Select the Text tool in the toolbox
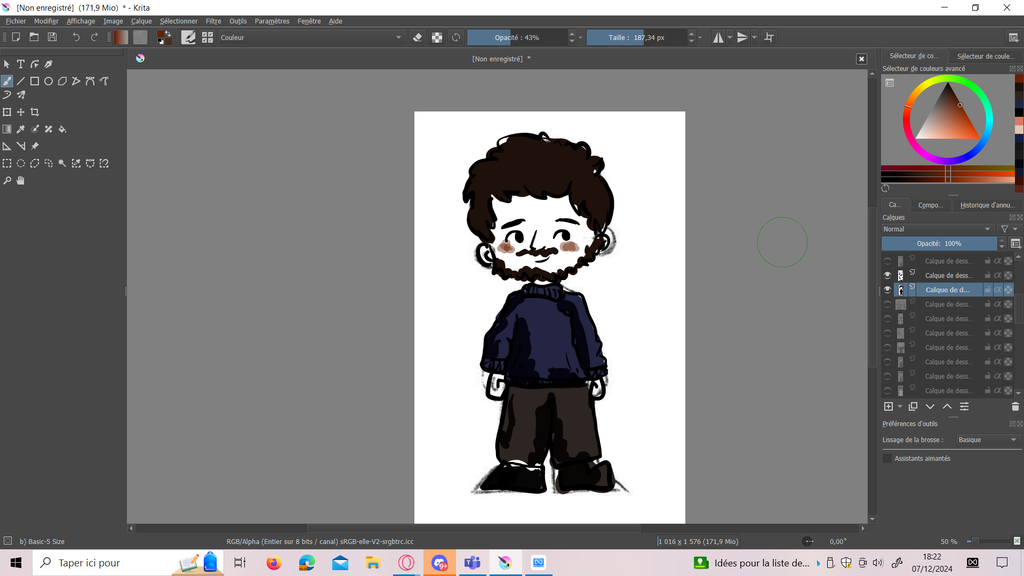The height and width of the screenshot is (576, 1024). click(x=20, y=64)
